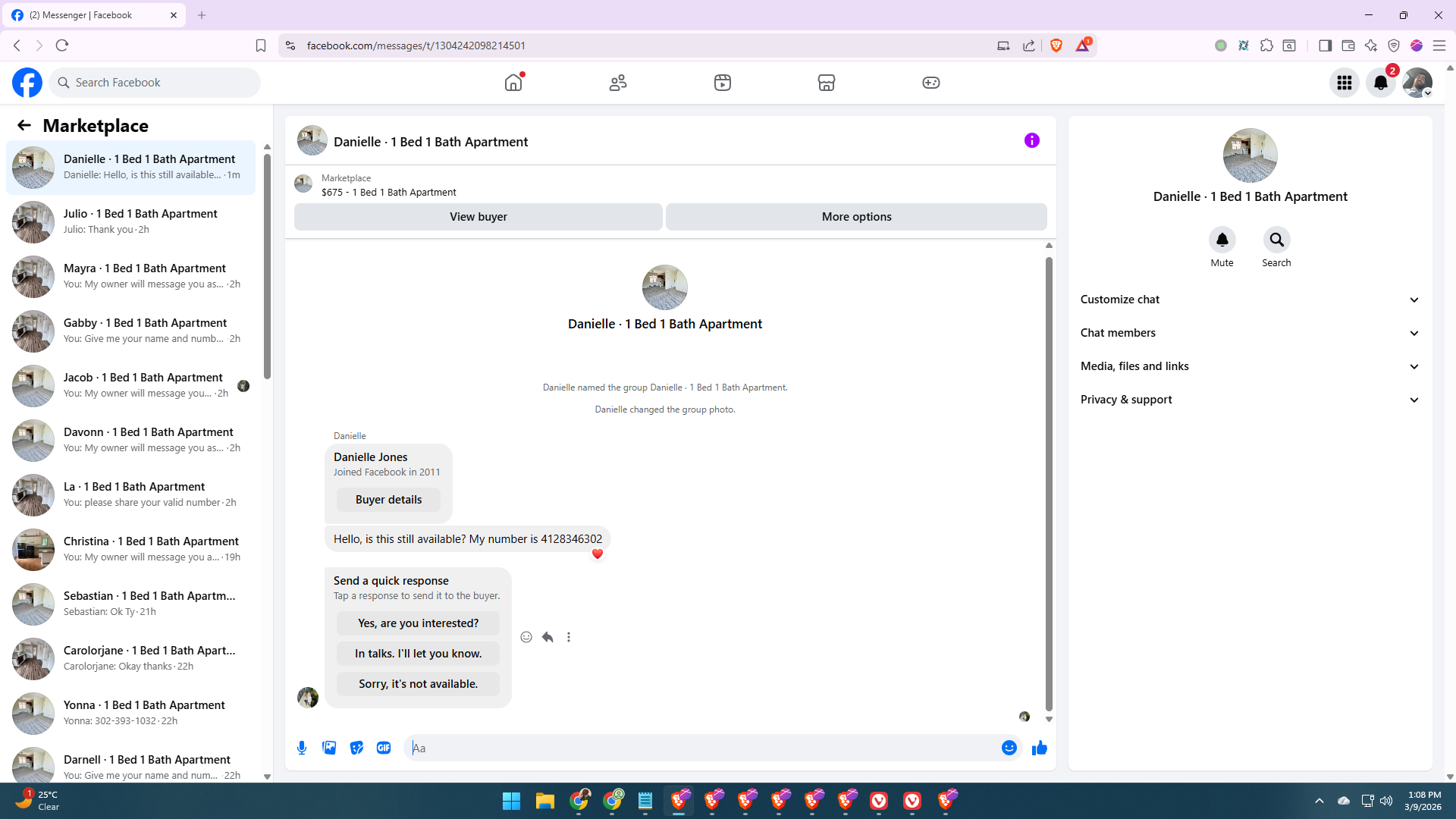Expand Media, files and links
This screenshot has height=819, width=1456.
(x=1249, y=366)
